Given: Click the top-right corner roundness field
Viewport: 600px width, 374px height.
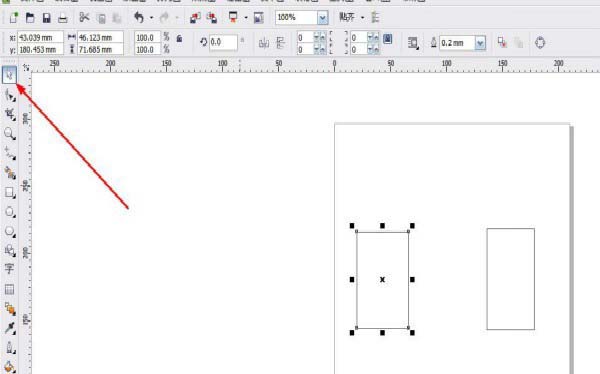Looking at the screenshot, I should pos(359,38).
